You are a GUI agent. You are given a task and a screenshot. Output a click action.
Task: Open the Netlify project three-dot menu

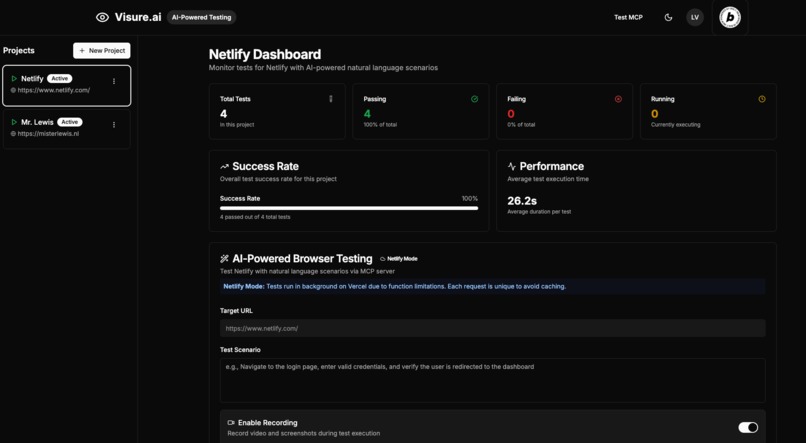click(114, 81)
